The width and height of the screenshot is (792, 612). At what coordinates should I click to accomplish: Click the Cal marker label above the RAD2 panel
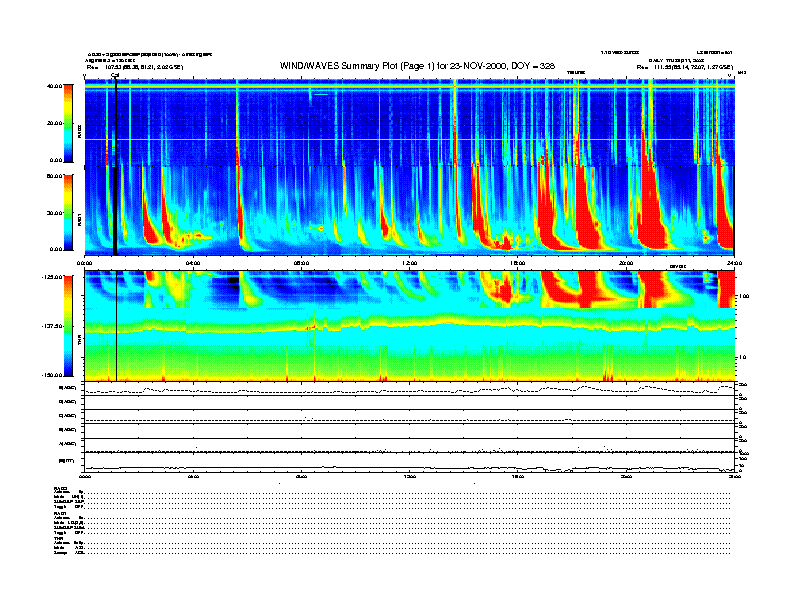click(x=115, y=76)
